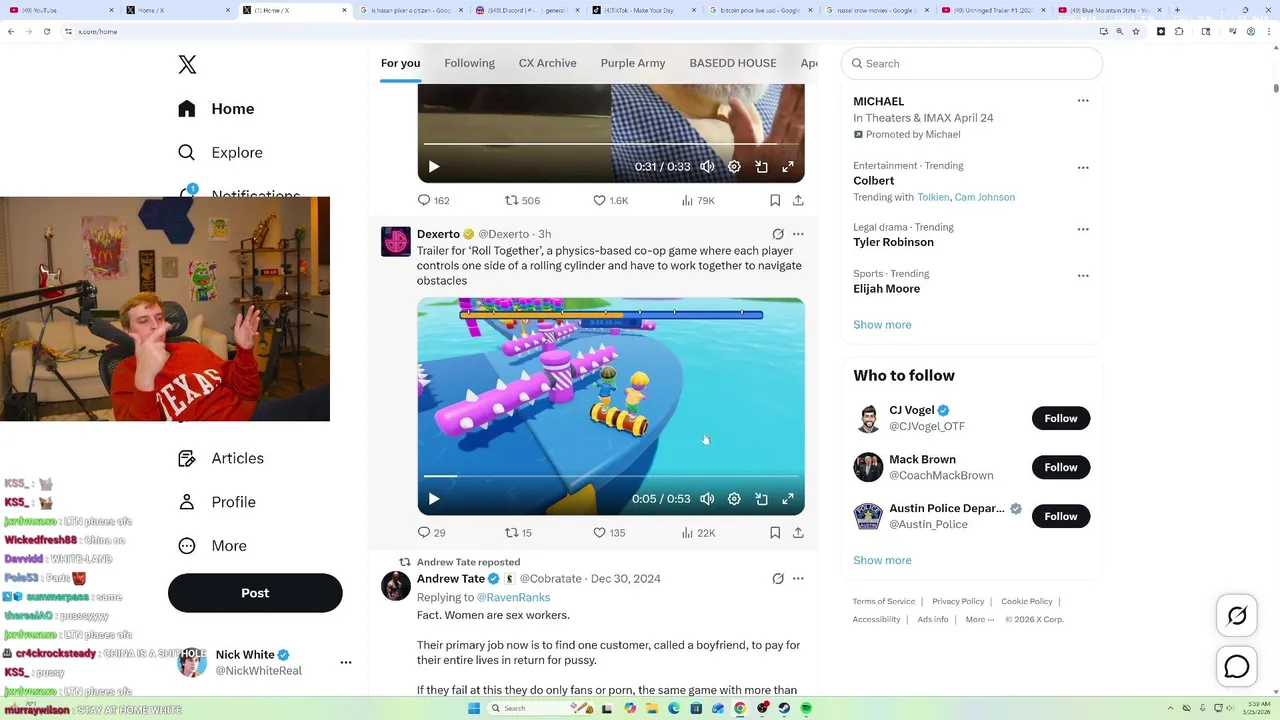Open the @RavenRanks mention link
This screenshot has height=720, width=1280.
(513, 597)
